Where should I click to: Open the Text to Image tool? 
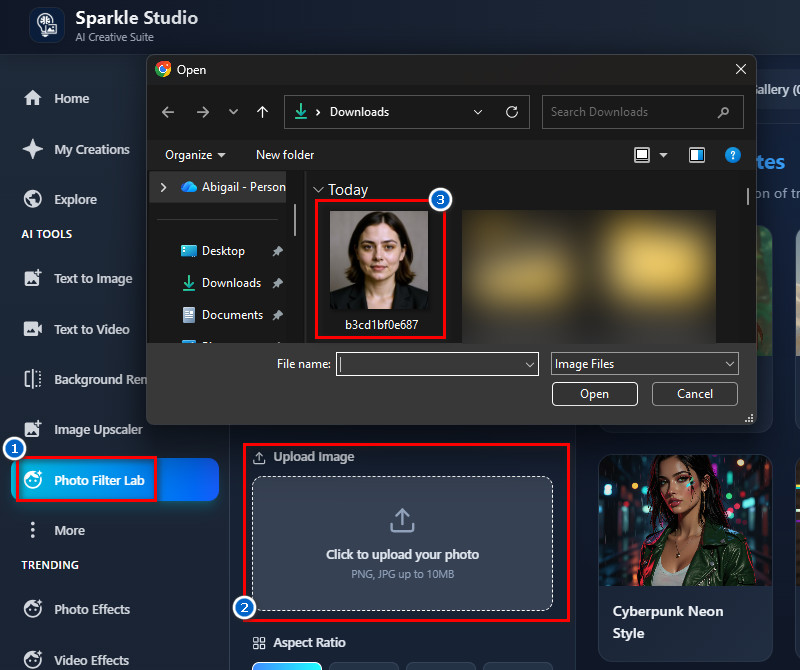point(78,278)
